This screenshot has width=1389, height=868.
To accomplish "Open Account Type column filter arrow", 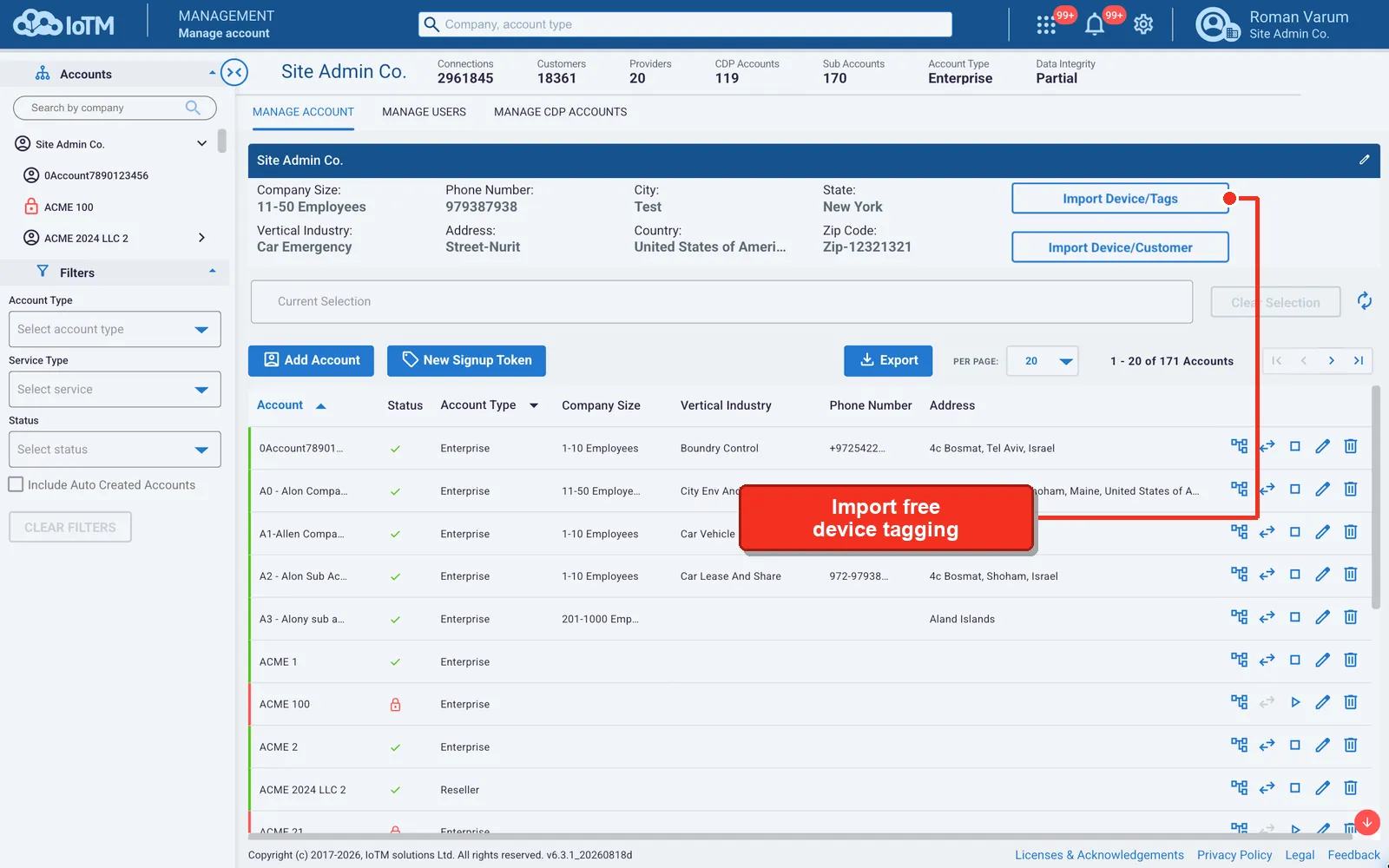I will pyautogui.click(x=533, y=405).
